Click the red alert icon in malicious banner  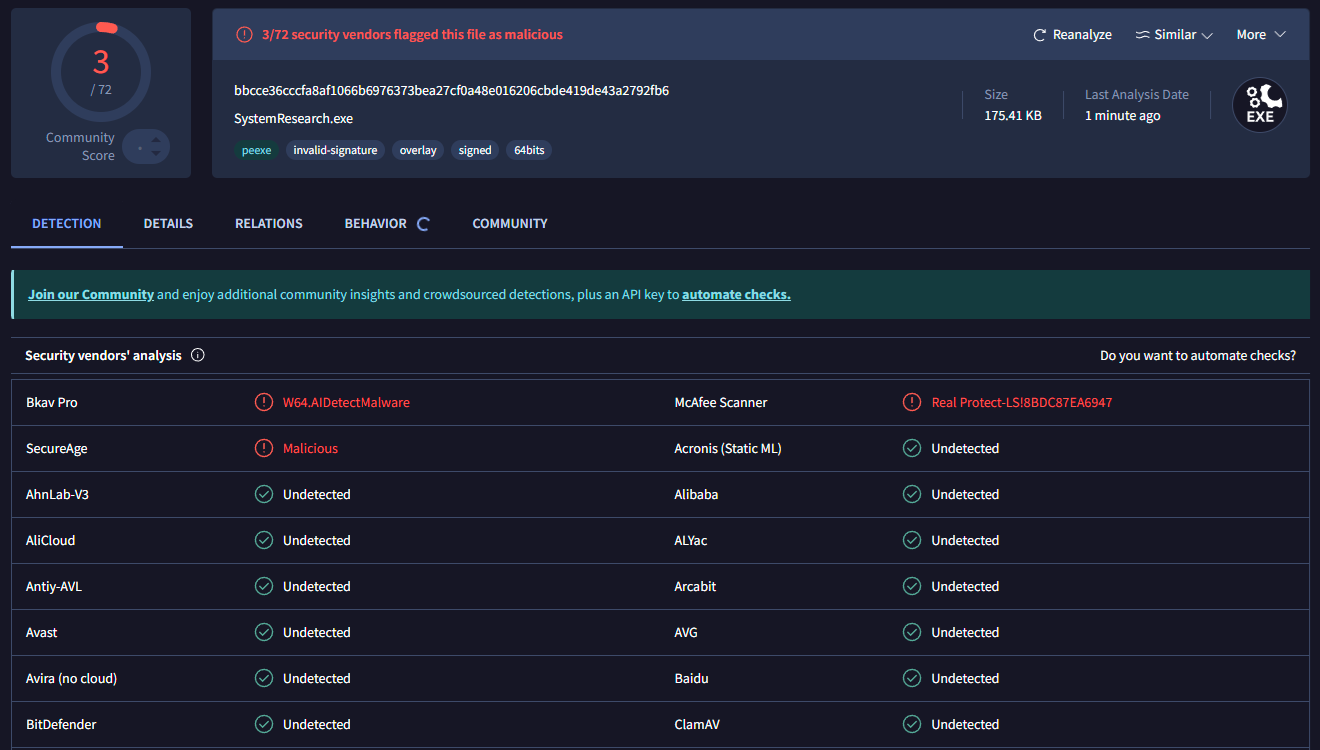click(x=244, y=35)
